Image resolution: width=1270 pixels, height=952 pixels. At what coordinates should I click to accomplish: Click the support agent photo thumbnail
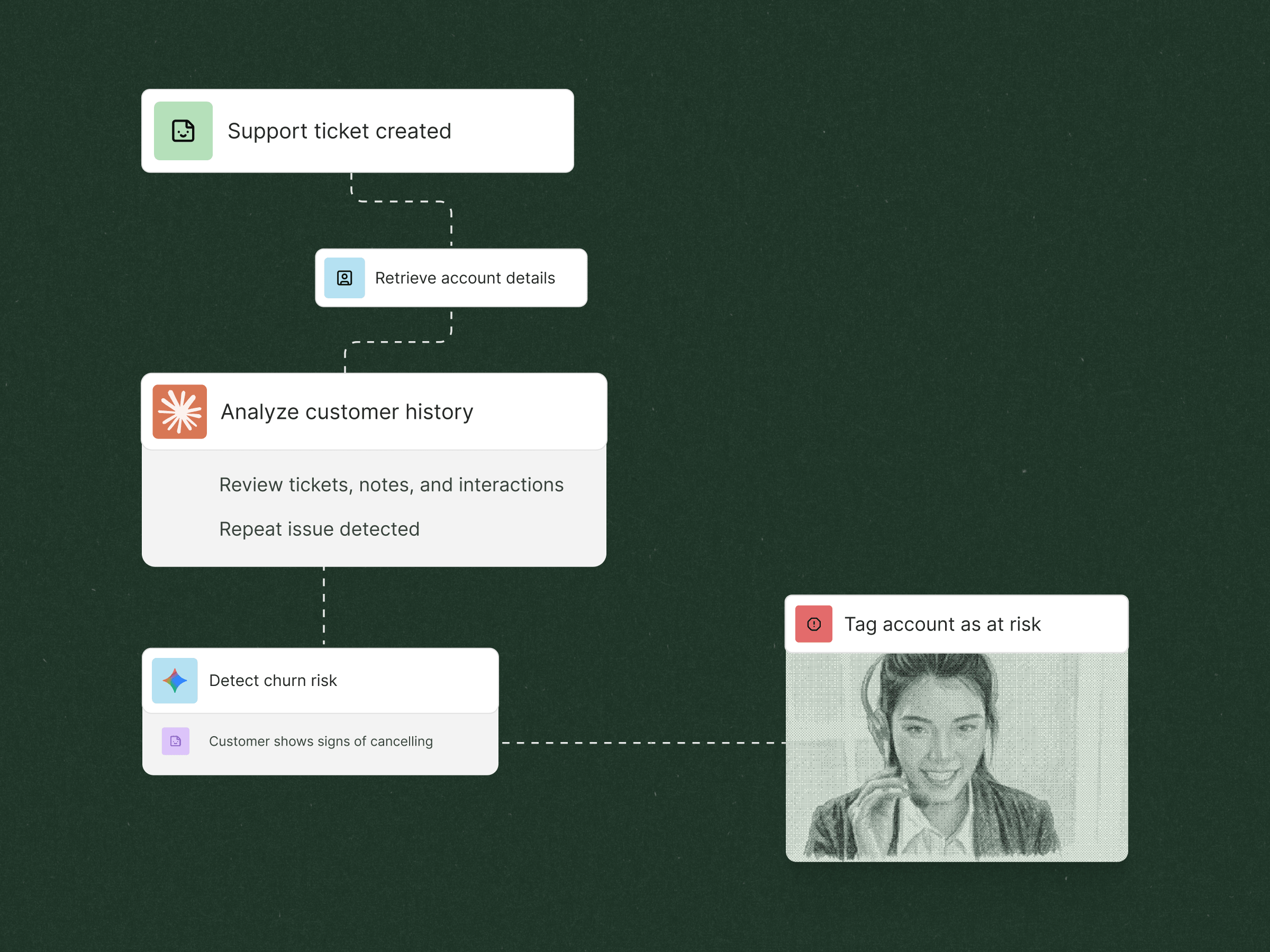click(957, 757)
